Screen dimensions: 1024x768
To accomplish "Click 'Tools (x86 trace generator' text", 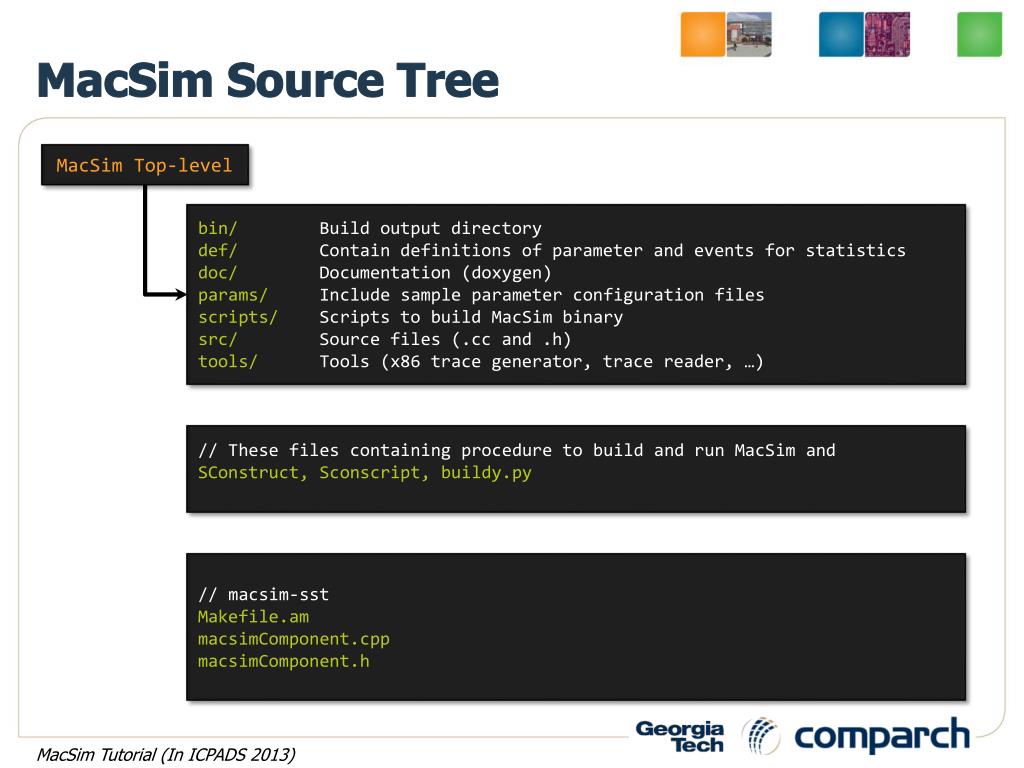I will pos(541,362).
